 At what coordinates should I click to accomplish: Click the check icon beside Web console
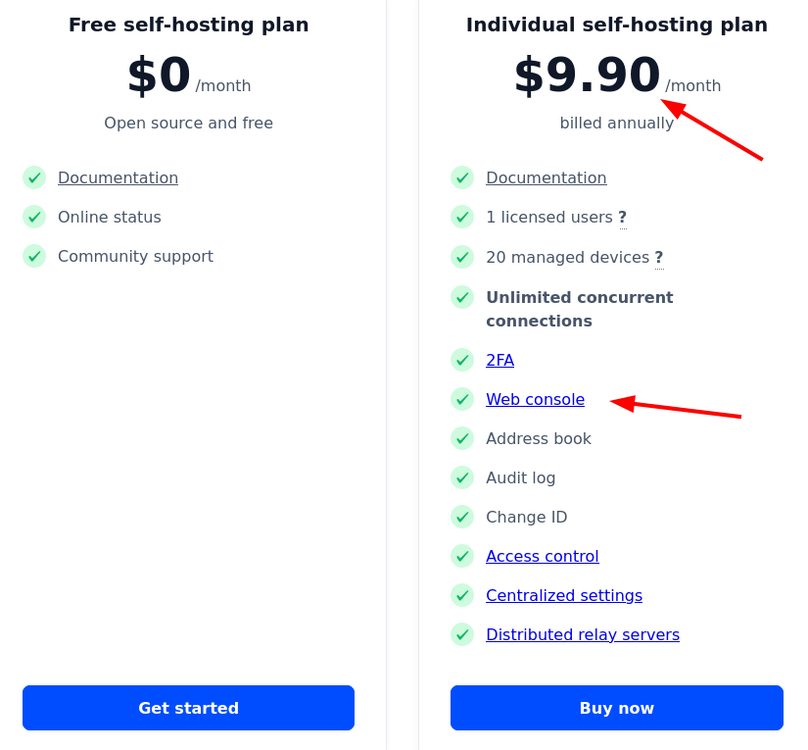(462, 399)
